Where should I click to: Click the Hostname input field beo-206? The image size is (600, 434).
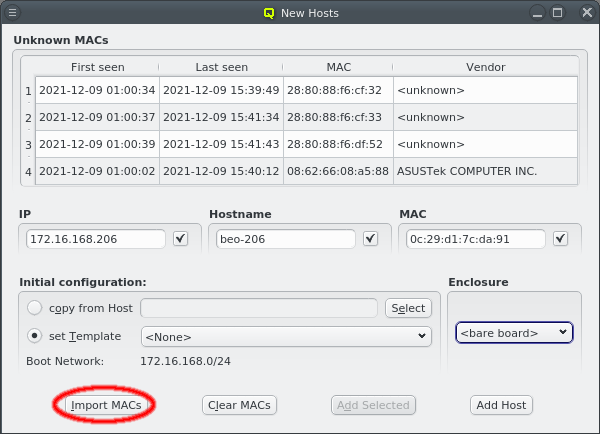tap(286, 239)
